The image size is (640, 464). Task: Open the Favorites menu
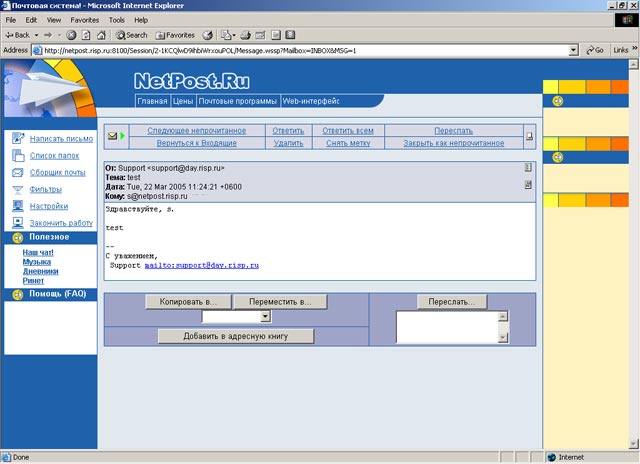84,20
